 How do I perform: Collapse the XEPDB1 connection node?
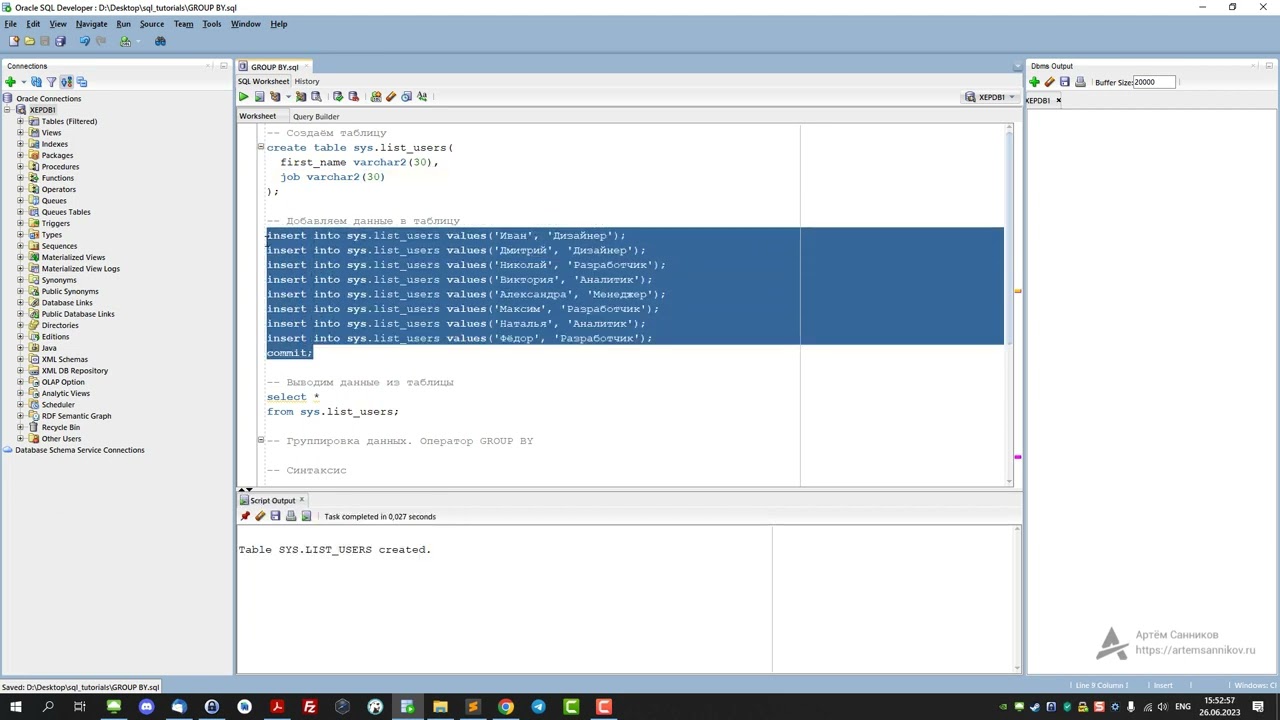point(7,110)
